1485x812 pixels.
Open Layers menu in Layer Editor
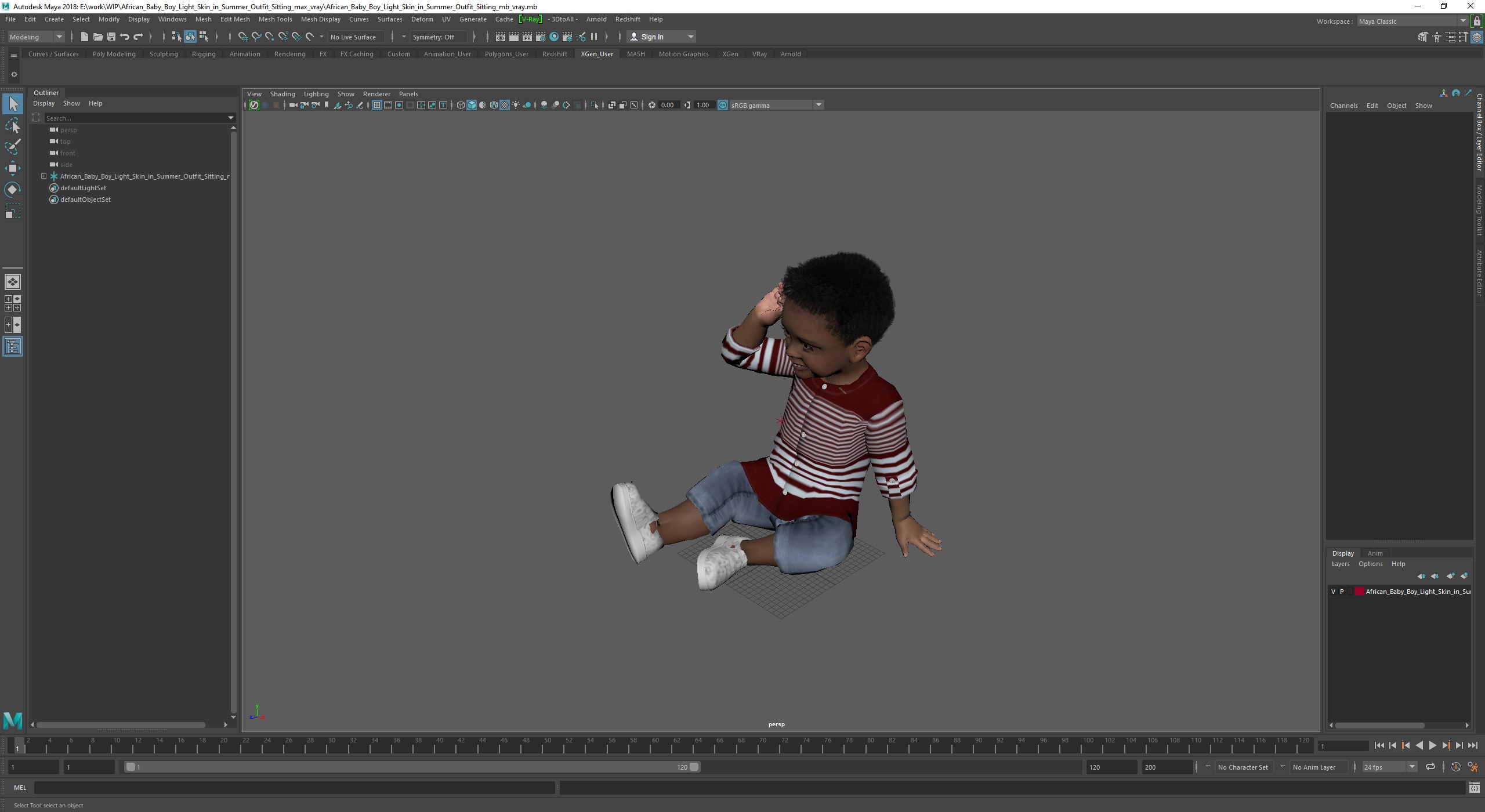pos(1340,564)
